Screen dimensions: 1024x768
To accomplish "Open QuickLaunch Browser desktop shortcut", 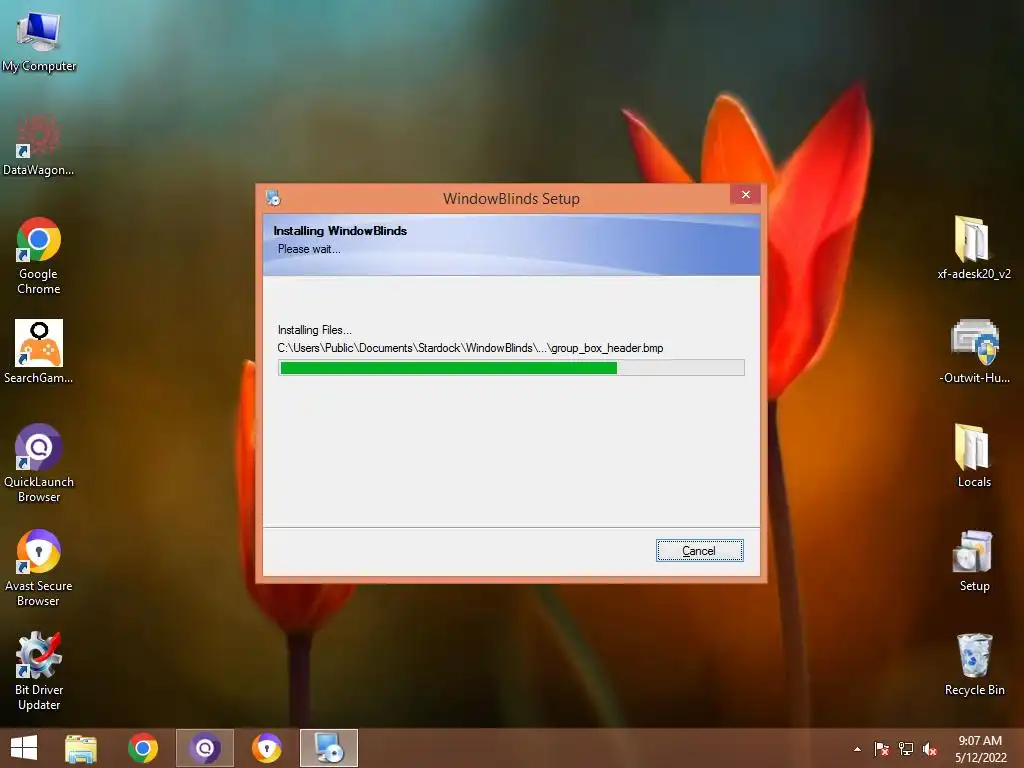I will [39, 462].
